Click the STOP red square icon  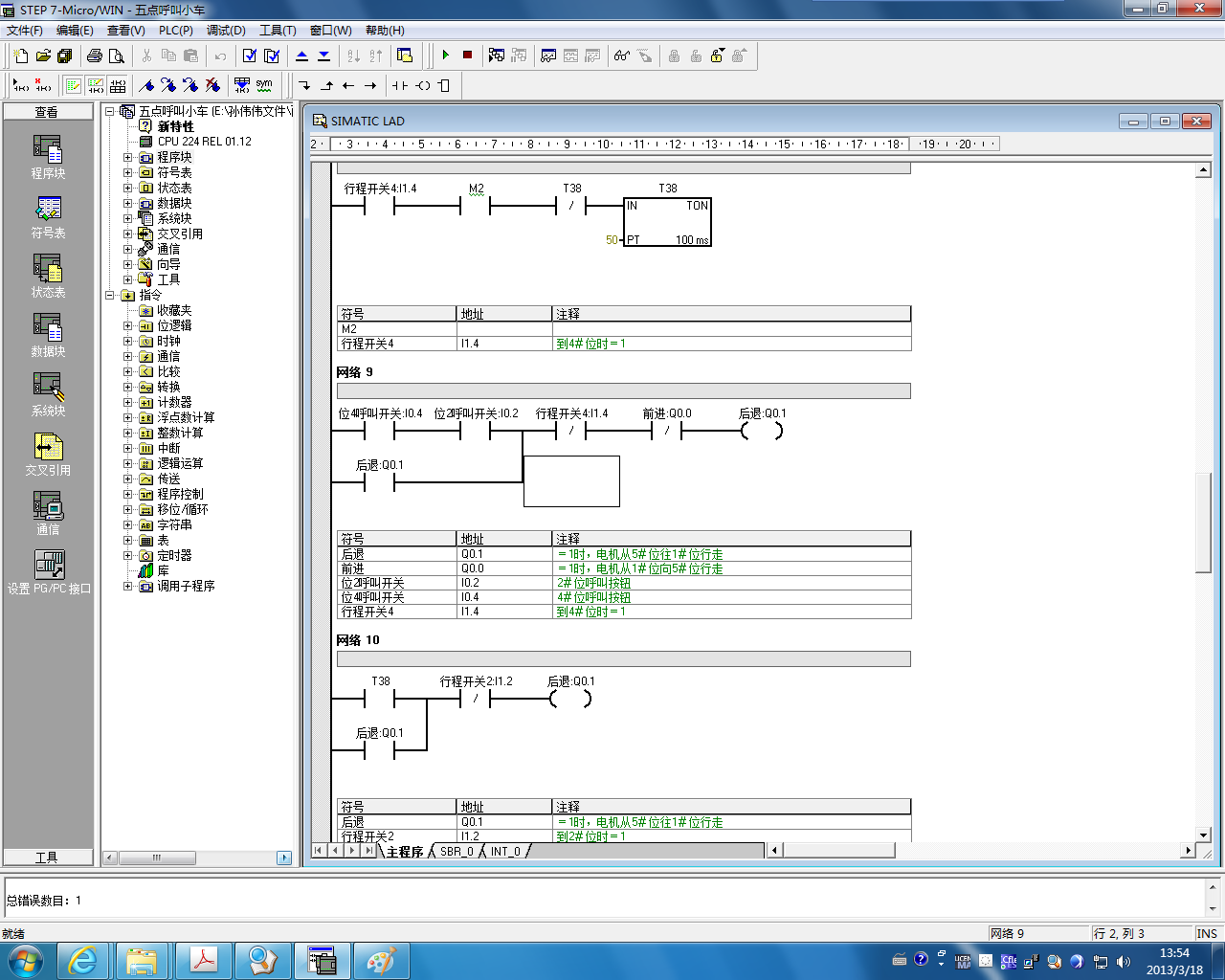click(467, 56)
